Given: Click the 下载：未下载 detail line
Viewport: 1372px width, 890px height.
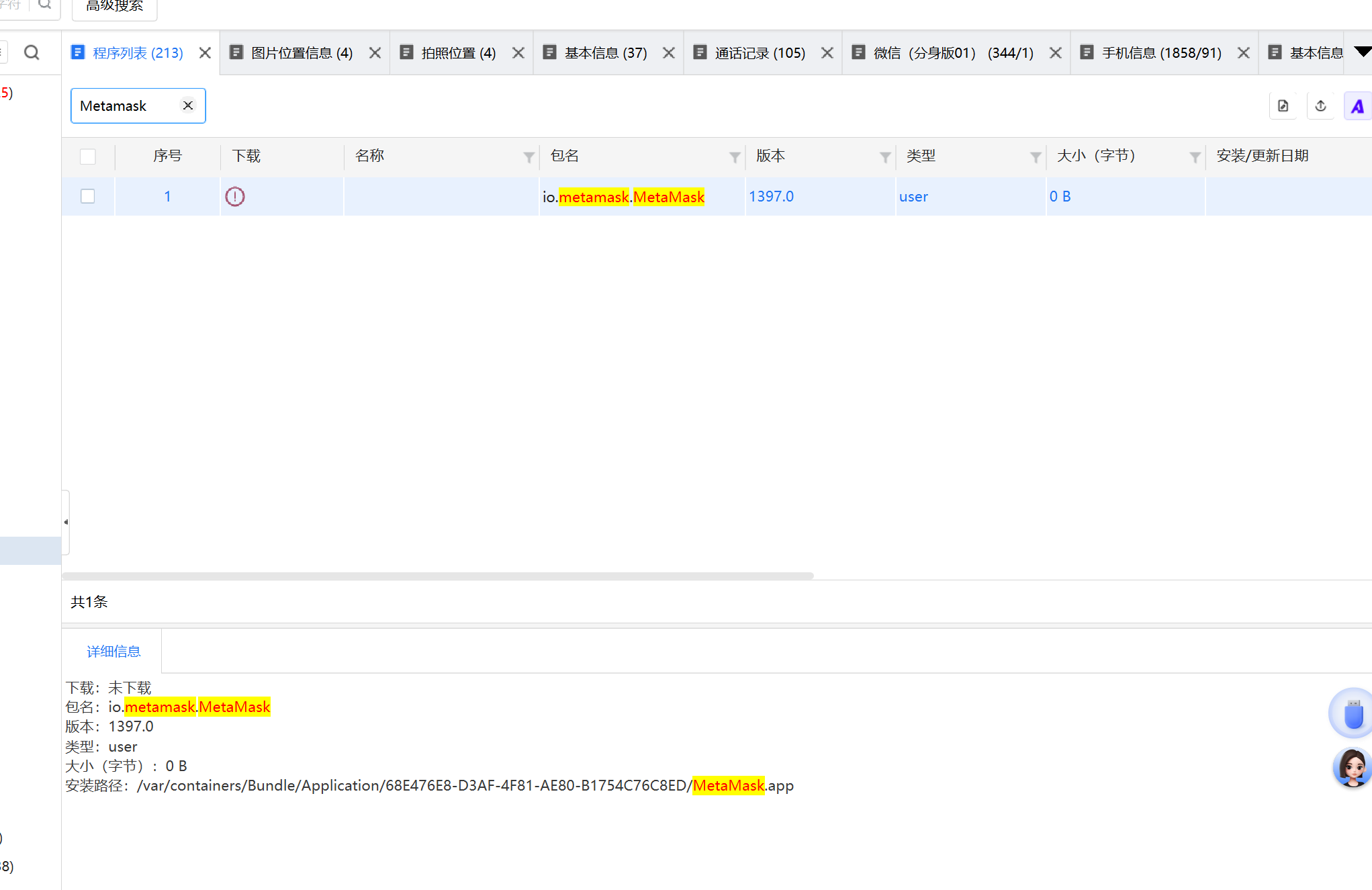Looking at the screenshot, I should (x=108, y=688).
